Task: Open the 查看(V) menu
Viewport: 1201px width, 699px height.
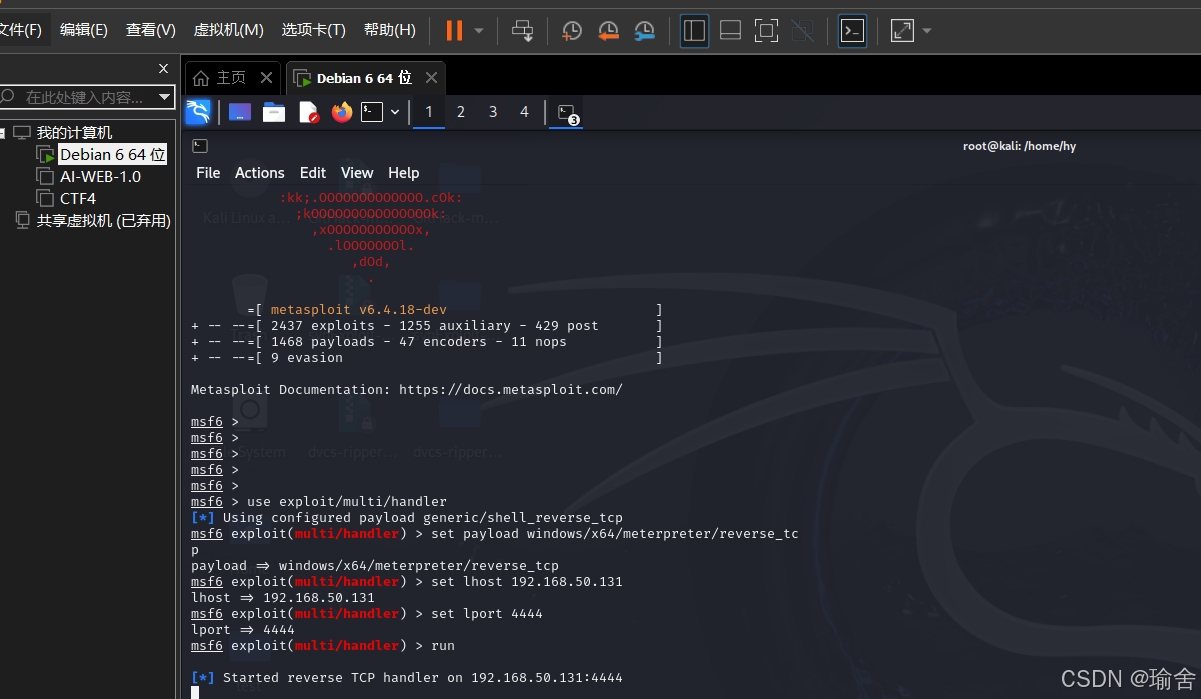Action: [x=151, y=30]
